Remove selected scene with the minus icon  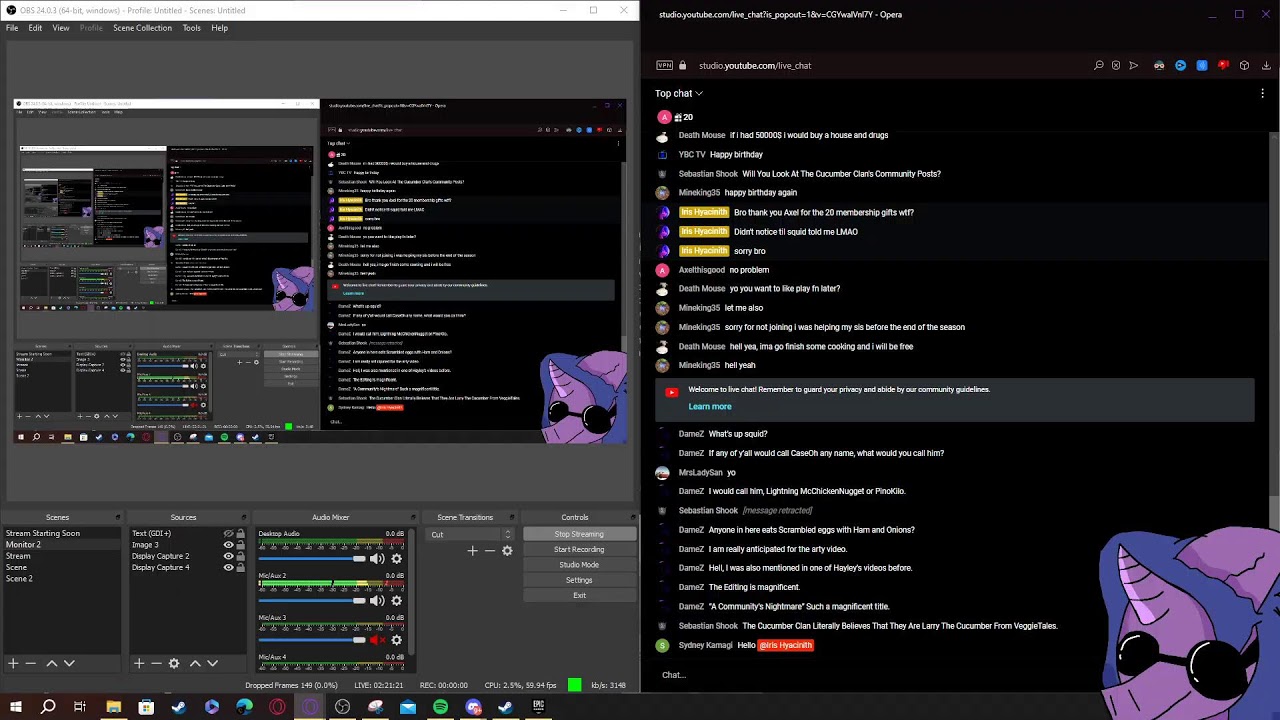[x=31, y=663]
